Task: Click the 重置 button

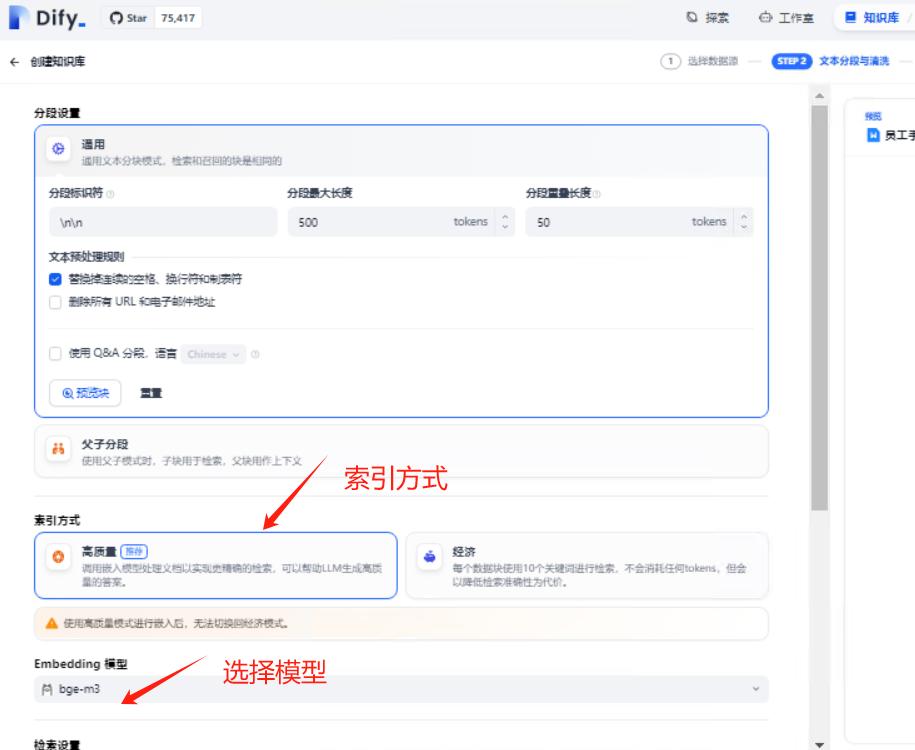Action: pos(151,393)
